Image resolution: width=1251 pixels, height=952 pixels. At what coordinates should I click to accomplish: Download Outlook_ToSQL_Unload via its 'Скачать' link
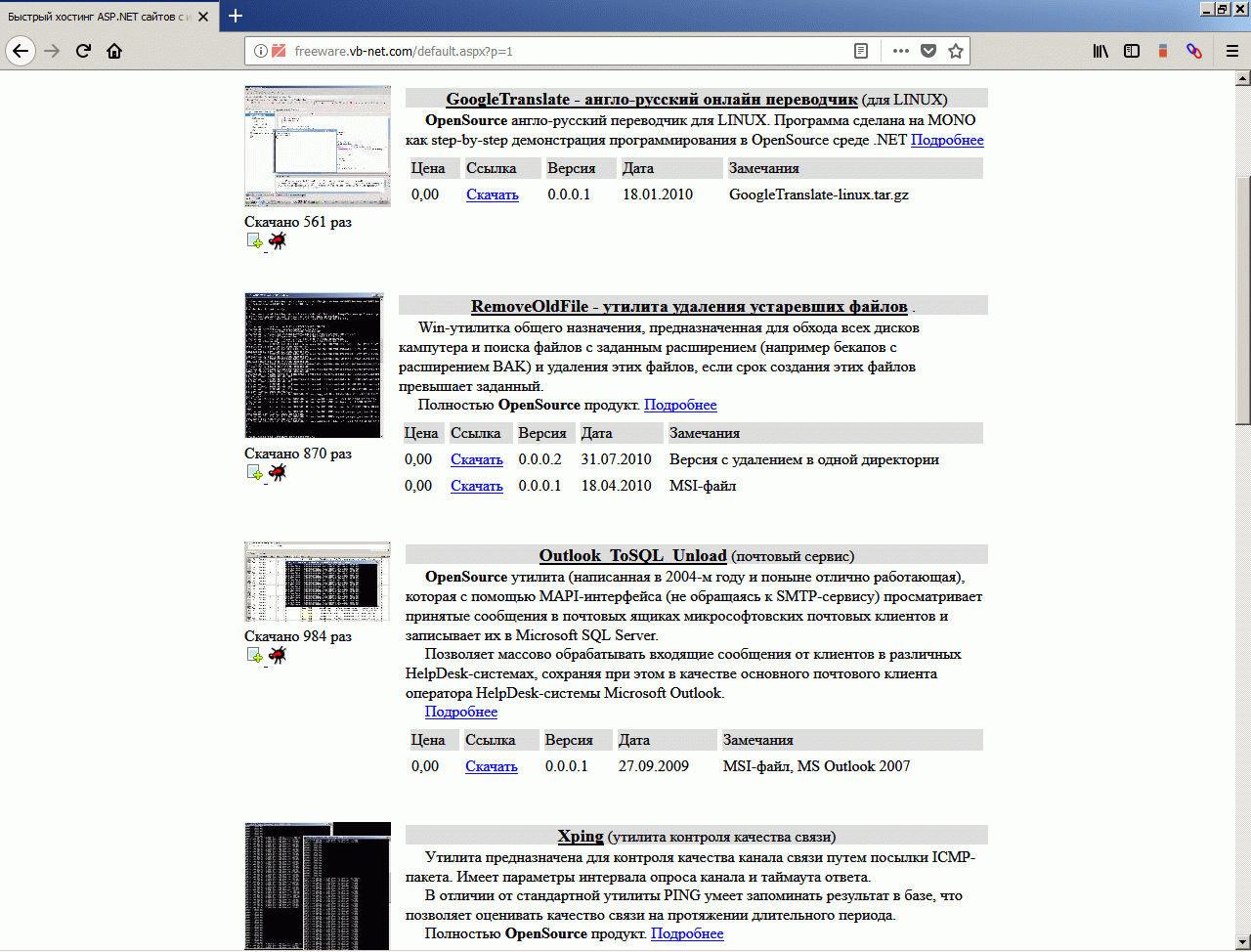[492, 766]
